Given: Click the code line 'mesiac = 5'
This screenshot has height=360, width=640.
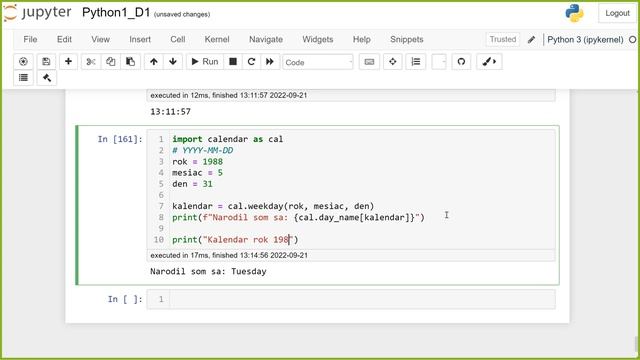Looking at the screenshot, I should point(197,173).
